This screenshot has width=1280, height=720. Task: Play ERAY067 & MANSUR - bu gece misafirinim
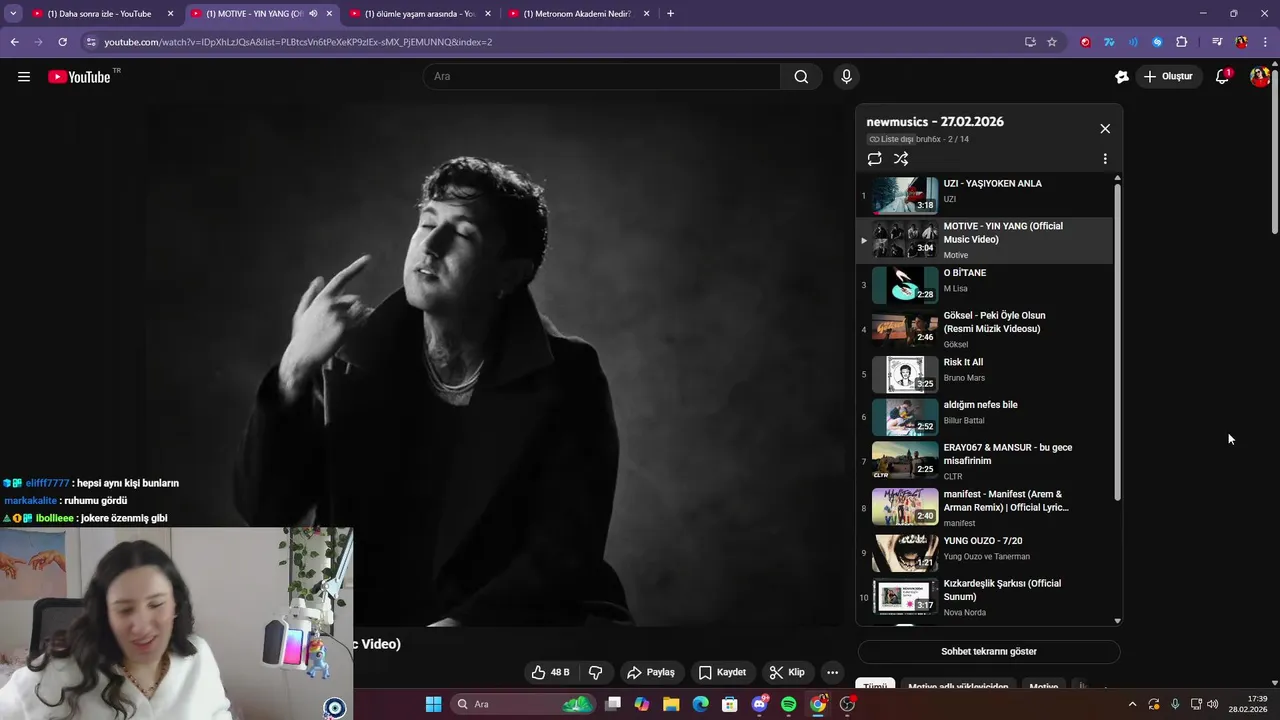[x=984, y=461]
